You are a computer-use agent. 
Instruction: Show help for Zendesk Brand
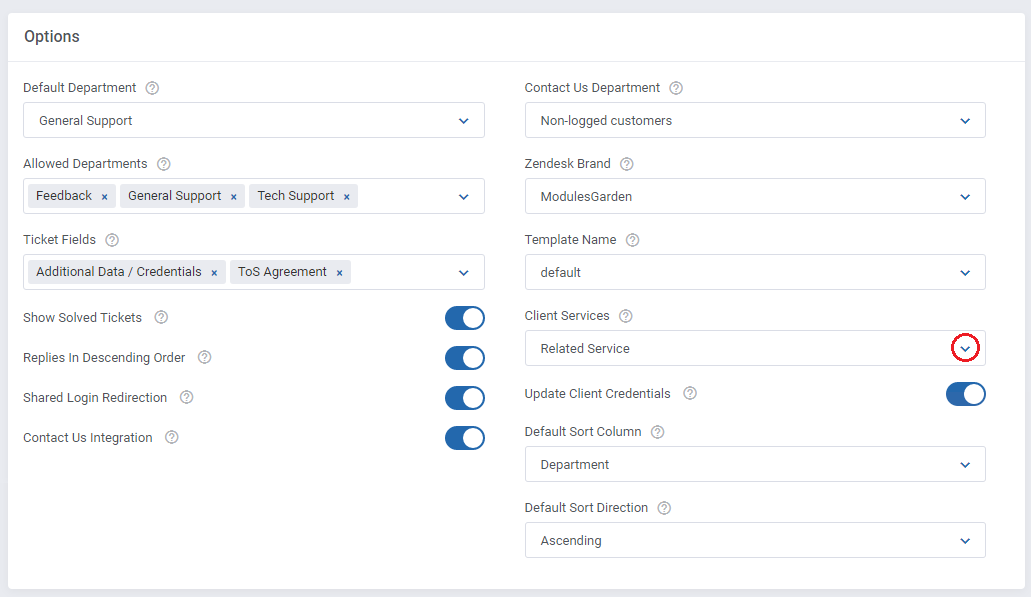click(x=627, y=164)
